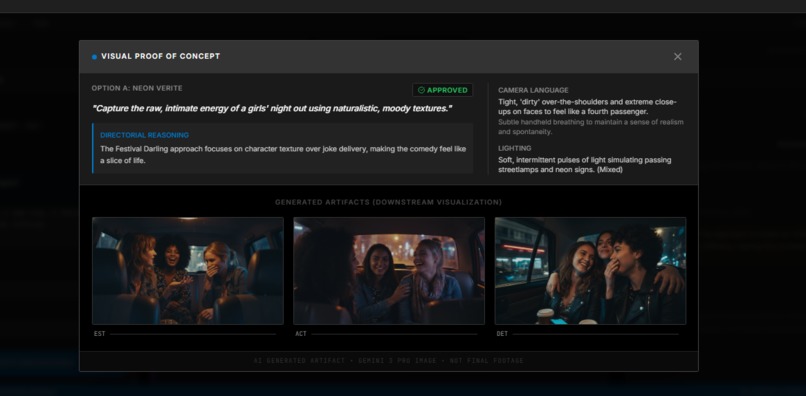Click the 'Subtle handheld breathing' note
The height and width of the screenshot is (396, 806).
tap(591, 127)
